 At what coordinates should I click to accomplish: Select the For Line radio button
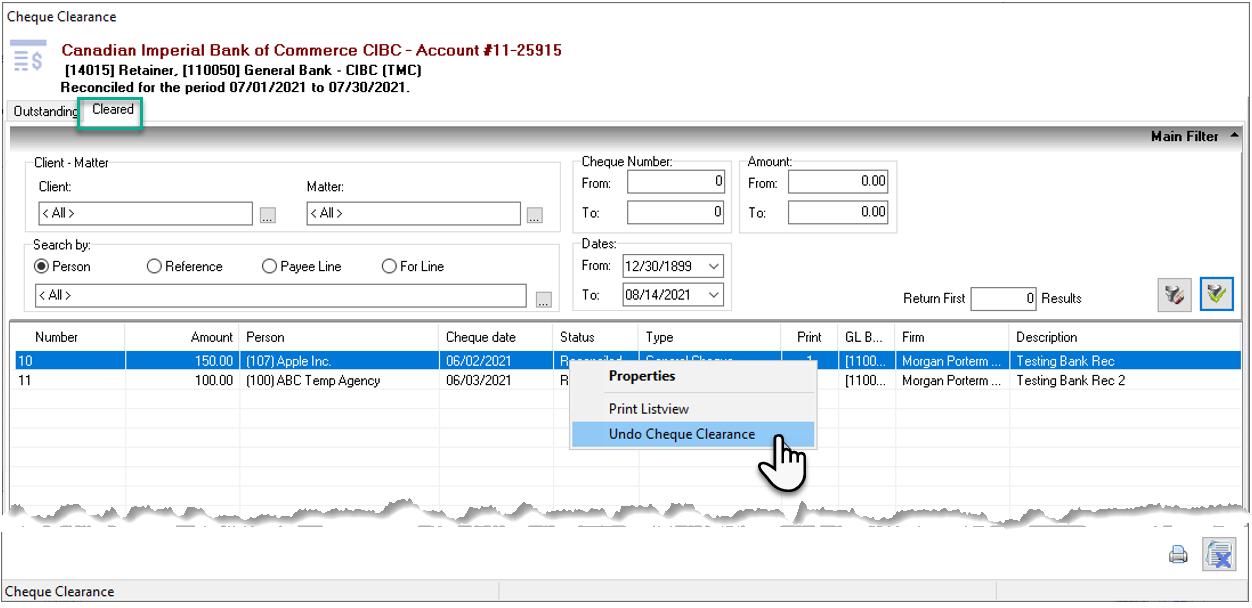pyautogui.click(x=413, y=267)
